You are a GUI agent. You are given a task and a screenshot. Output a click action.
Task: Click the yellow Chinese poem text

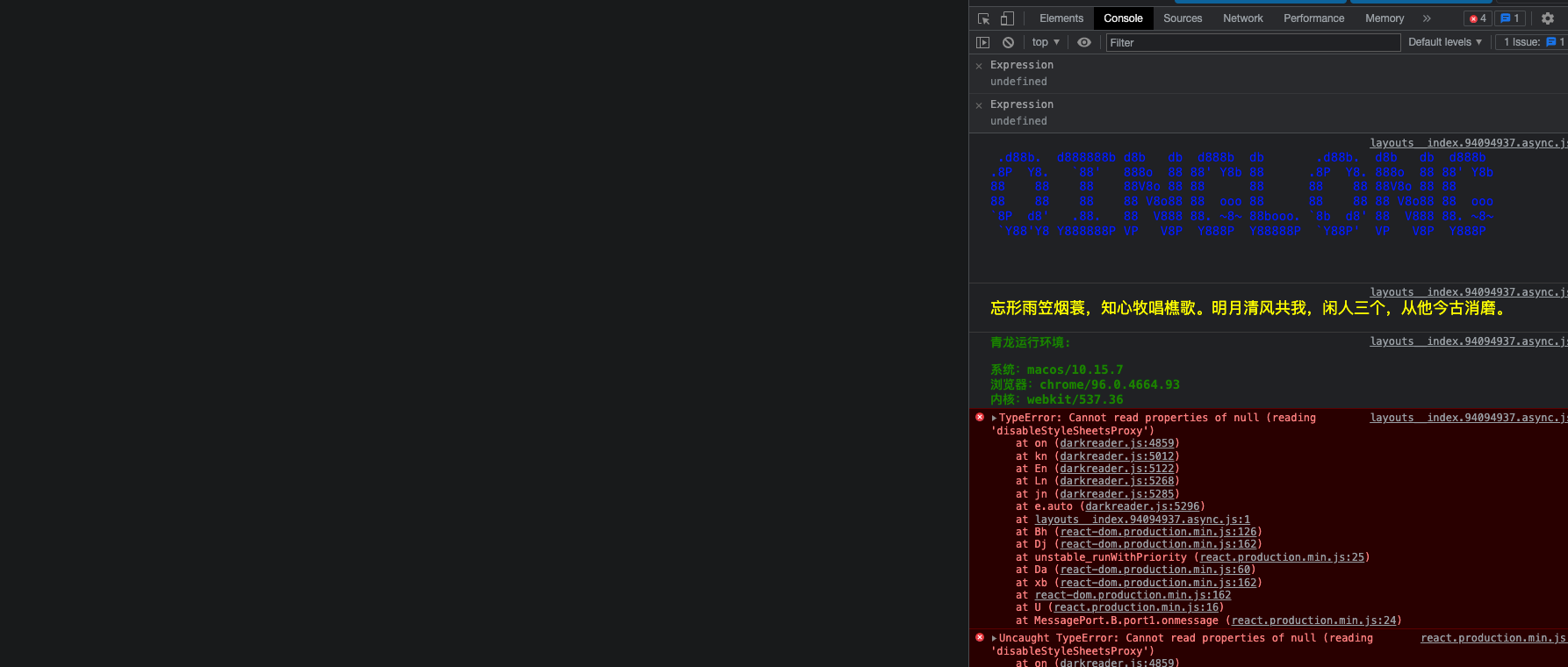point(1249,308)
